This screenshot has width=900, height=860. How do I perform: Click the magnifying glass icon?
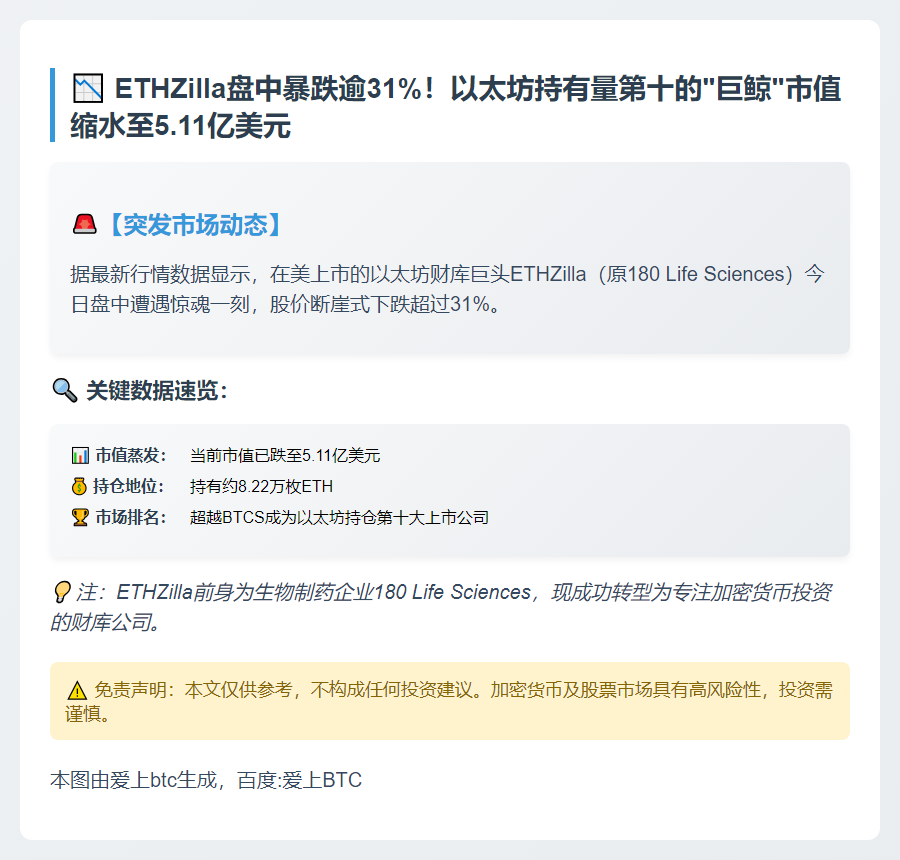click(x=64, y=390)
